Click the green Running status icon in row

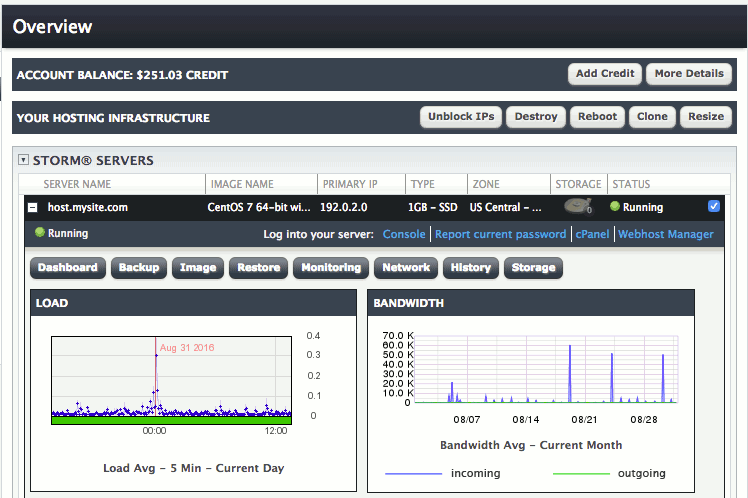click(615, 207)
